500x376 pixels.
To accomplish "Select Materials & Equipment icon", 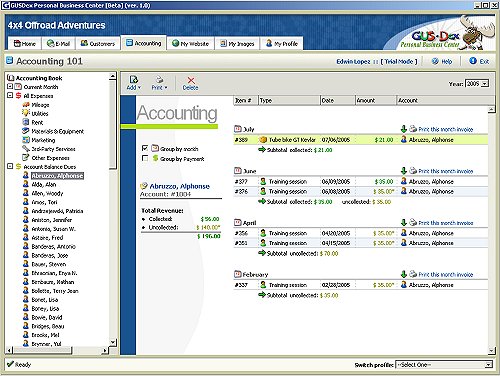I will click(x=26, y=131).
